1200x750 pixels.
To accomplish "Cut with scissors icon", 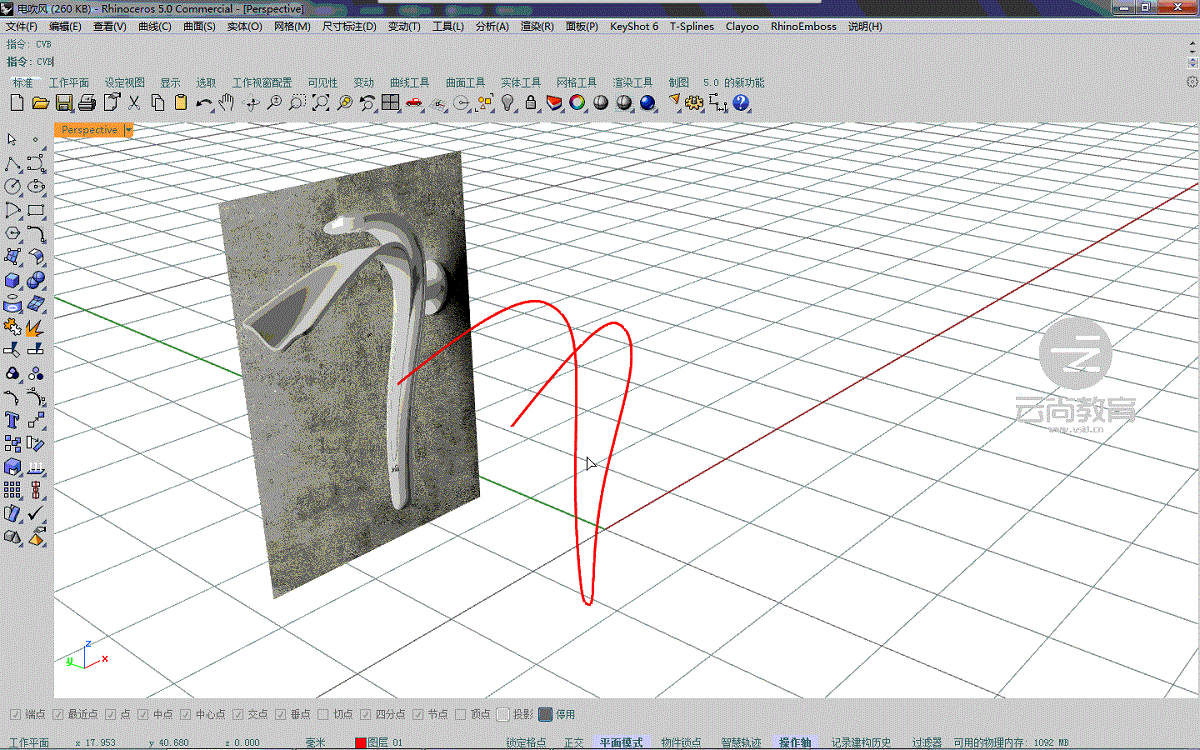I will point(134,102).
